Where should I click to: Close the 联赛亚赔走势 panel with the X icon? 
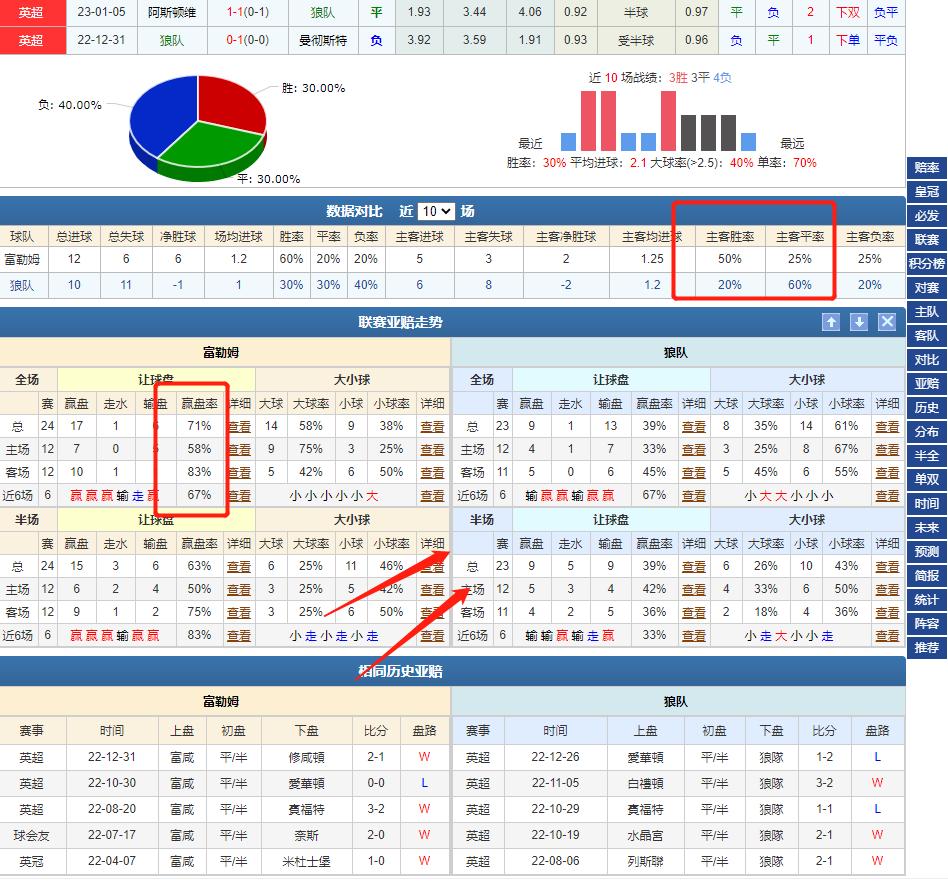[x=887, y=322]
